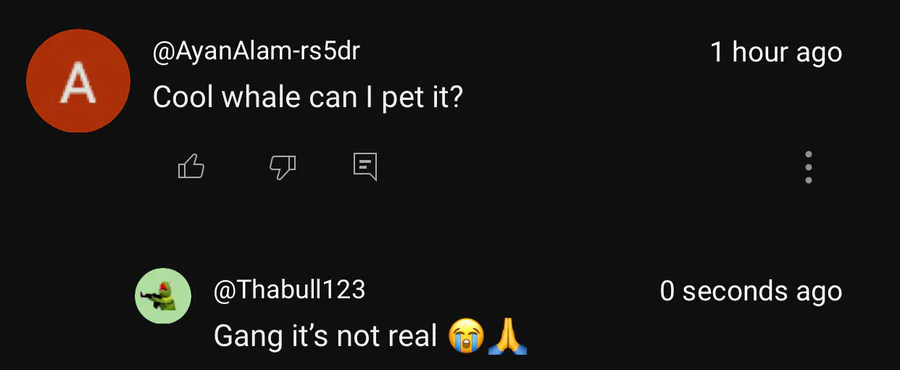Click the praying hands emoji in the reply
This screenshot has width=900, height=370.
click(x=507, y=336)
